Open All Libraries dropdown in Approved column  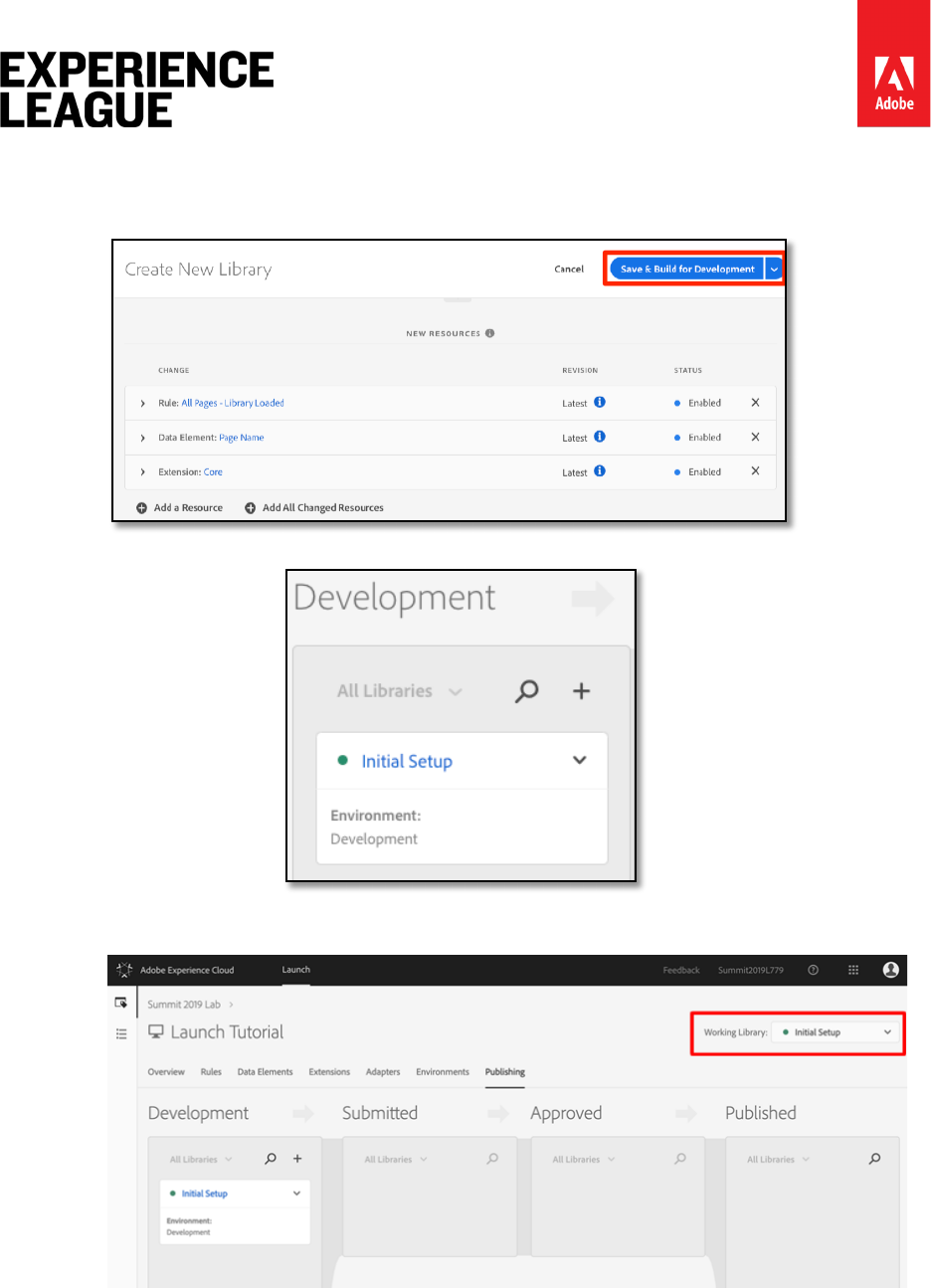click(584, 1160)
